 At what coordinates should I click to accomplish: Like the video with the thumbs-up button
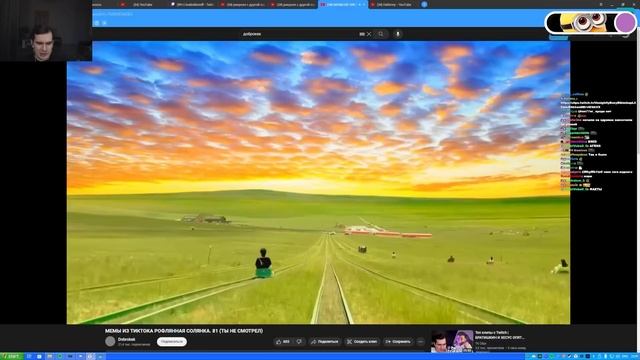283,342
